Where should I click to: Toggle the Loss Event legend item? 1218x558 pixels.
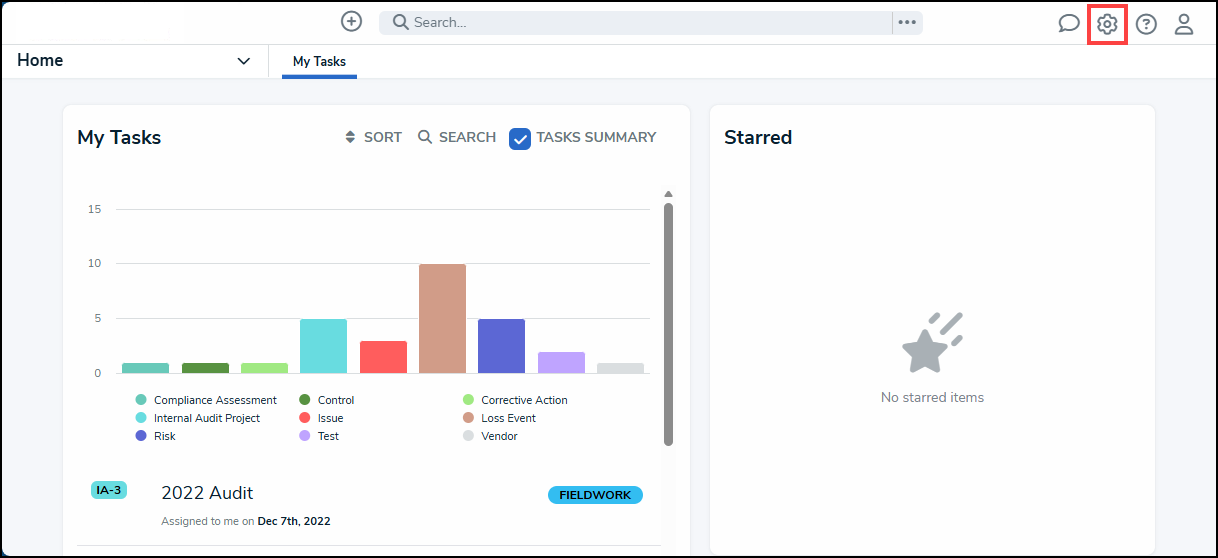tap(508, 418)
